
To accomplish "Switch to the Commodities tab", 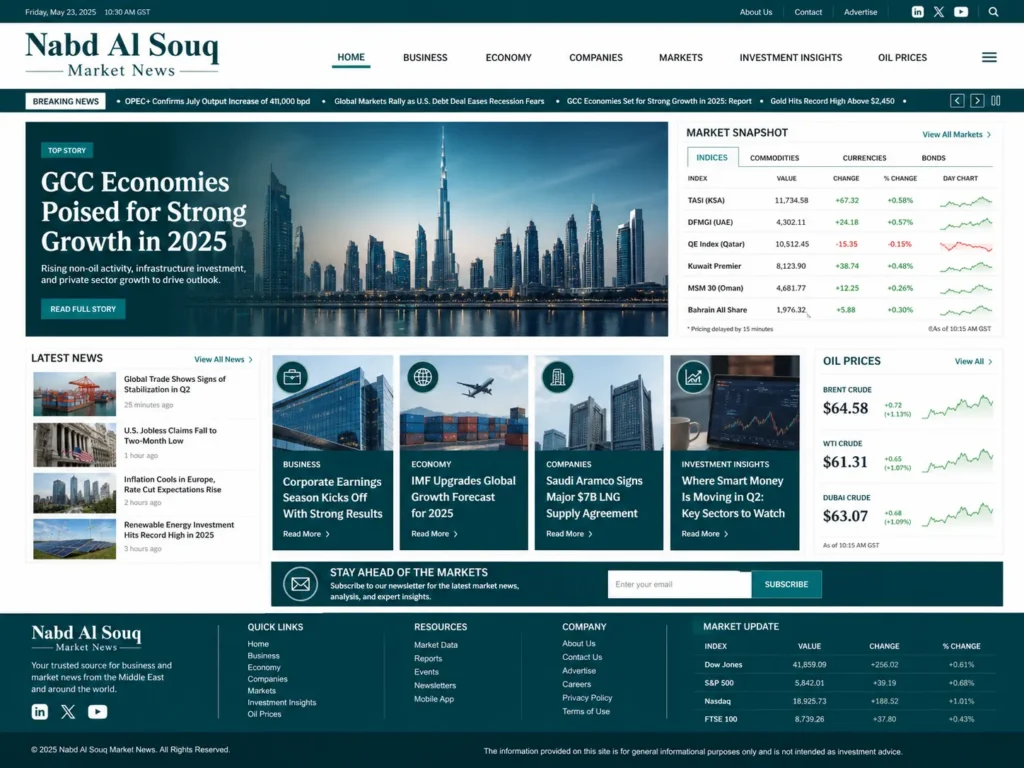I will pyautogui.click(x=775, y=158).
